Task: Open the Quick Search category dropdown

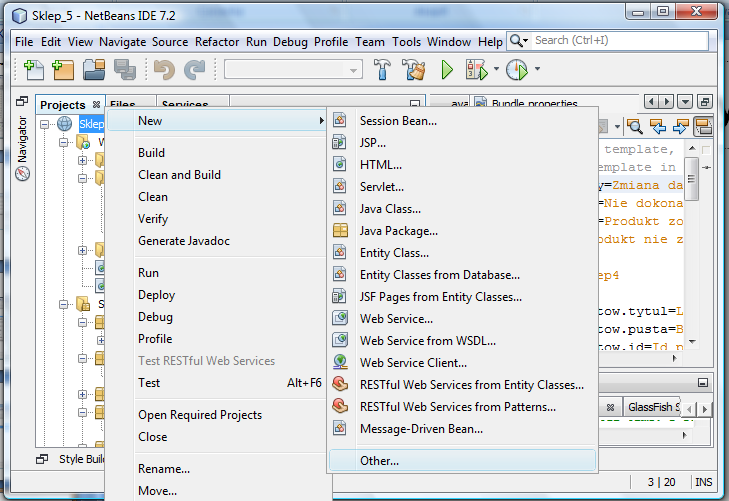Action: [x=525, y=41]
